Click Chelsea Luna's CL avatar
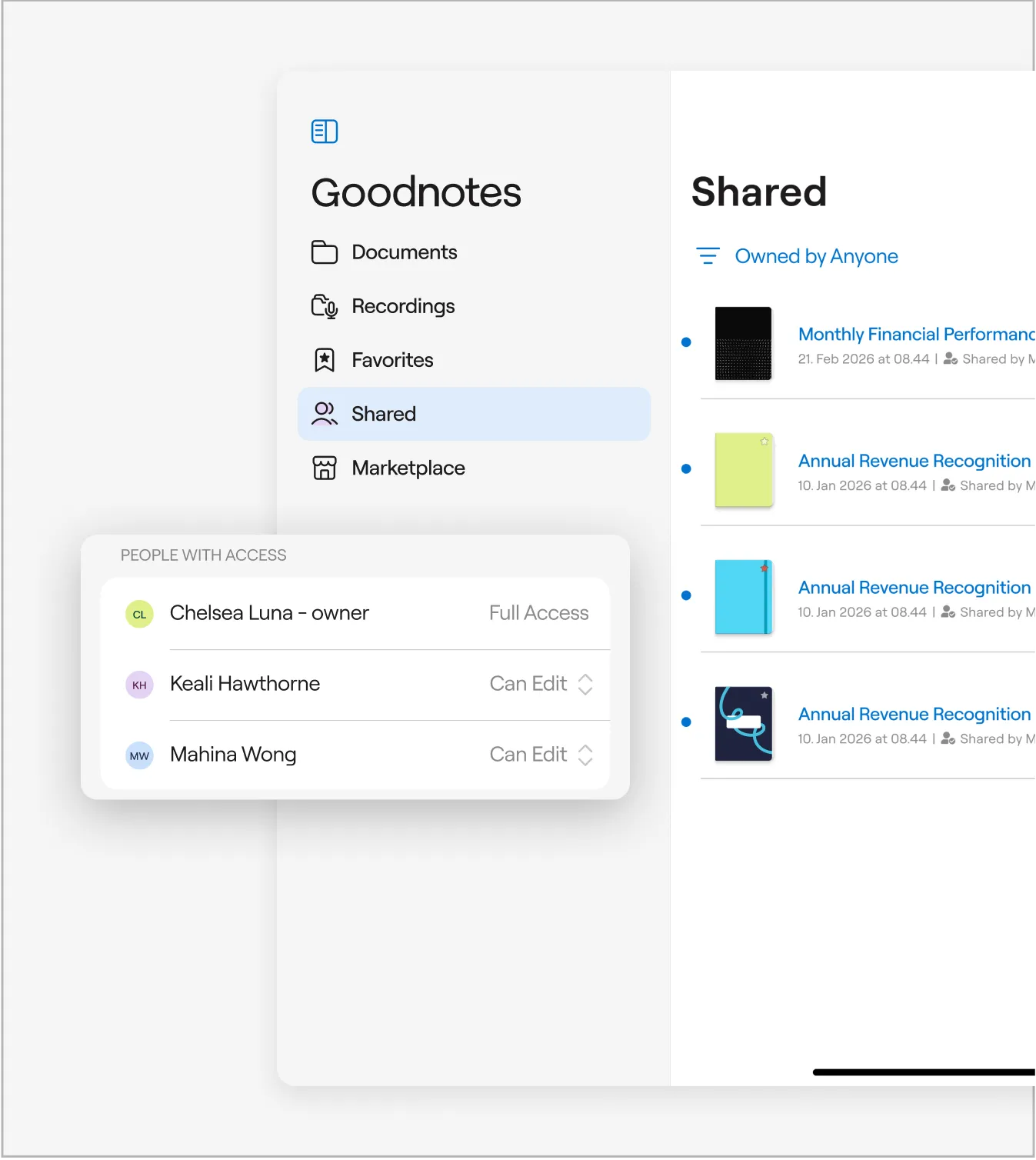 click(139, 614)
